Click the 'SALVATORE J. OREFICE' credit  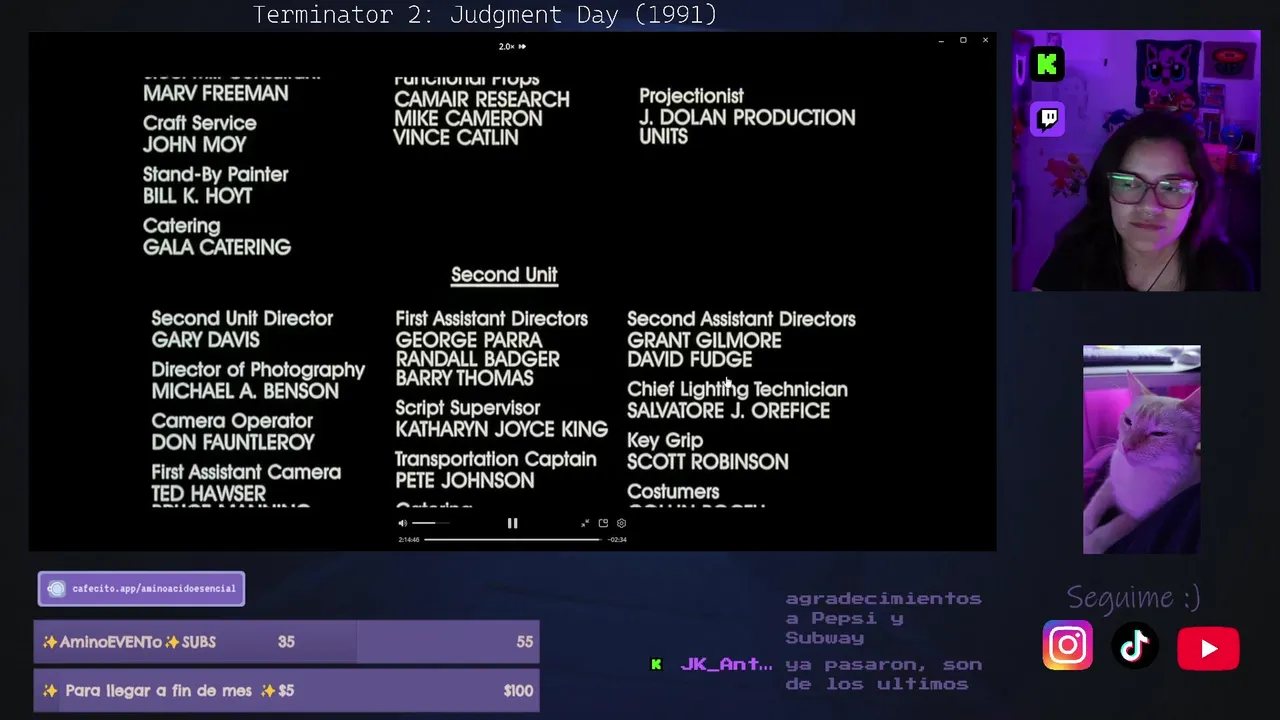click(728, 411)
